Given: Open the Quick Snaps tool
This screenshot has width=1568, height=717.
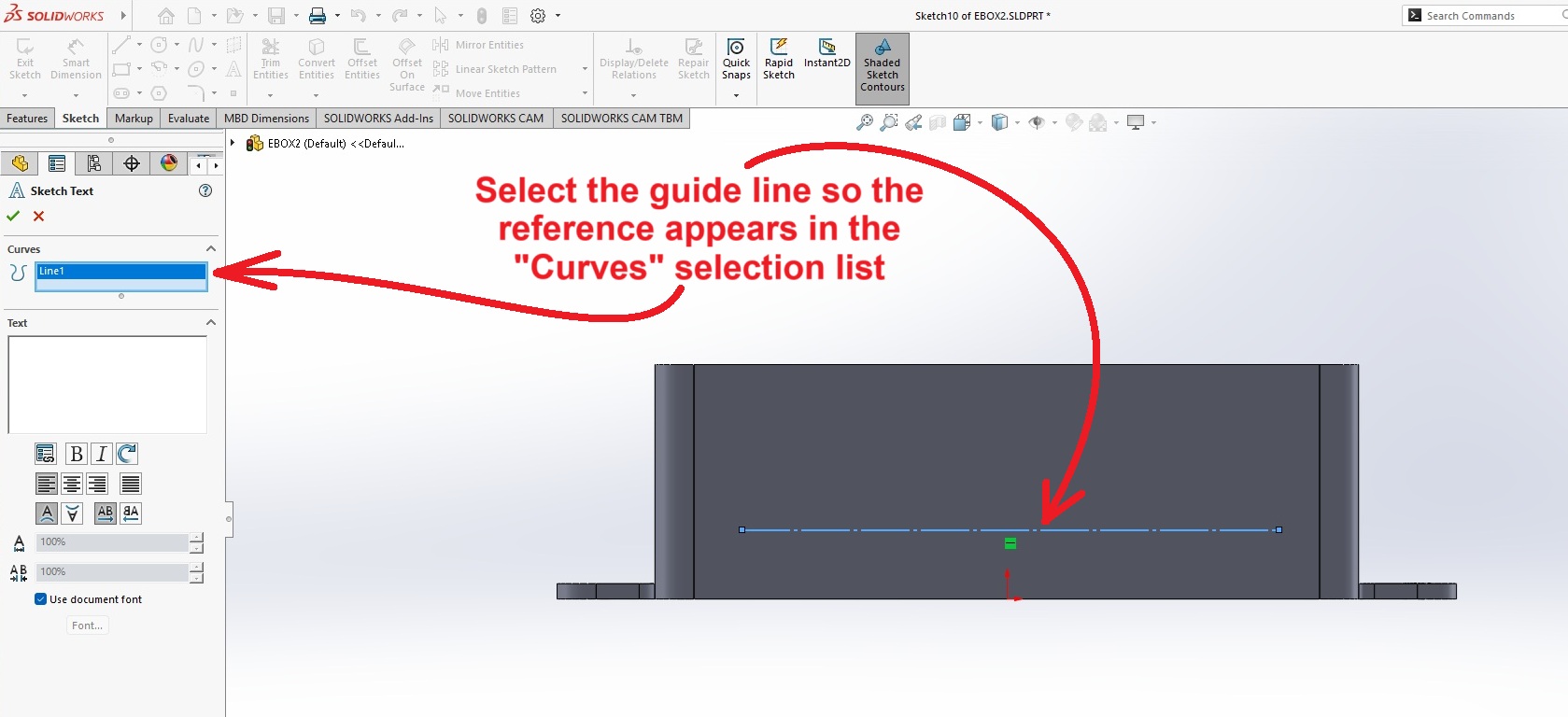Looking at the screenshot, I should [x=736, y=60].
